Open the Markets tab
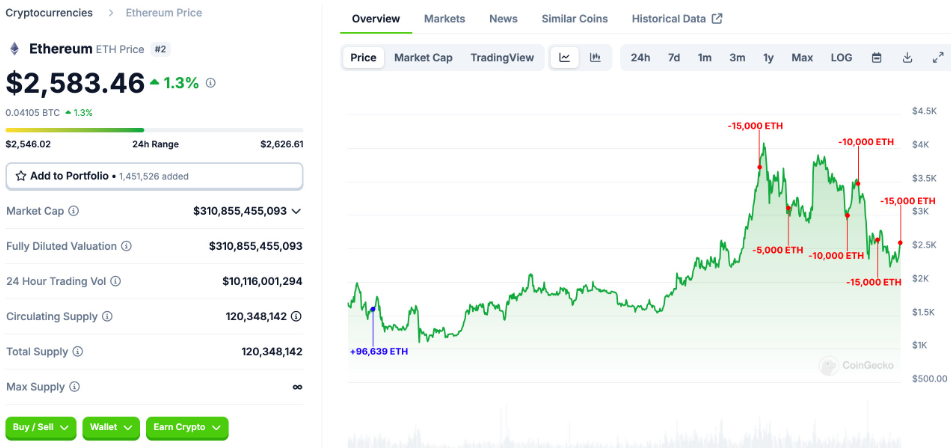Viewport: 951px width, 448px height. point(445,19)
